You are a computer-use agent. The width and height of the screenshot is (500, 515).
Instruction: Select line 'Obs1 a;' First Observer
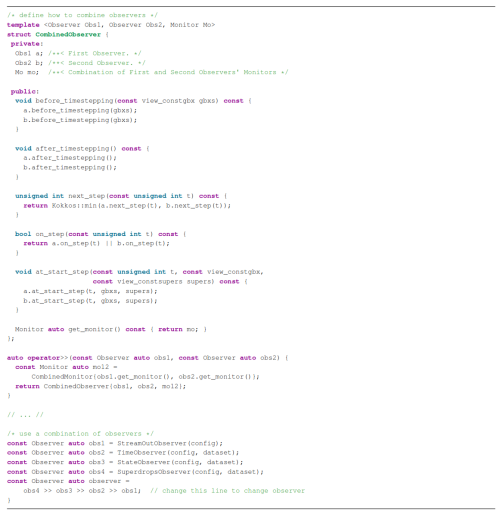[x=78, y=54]
